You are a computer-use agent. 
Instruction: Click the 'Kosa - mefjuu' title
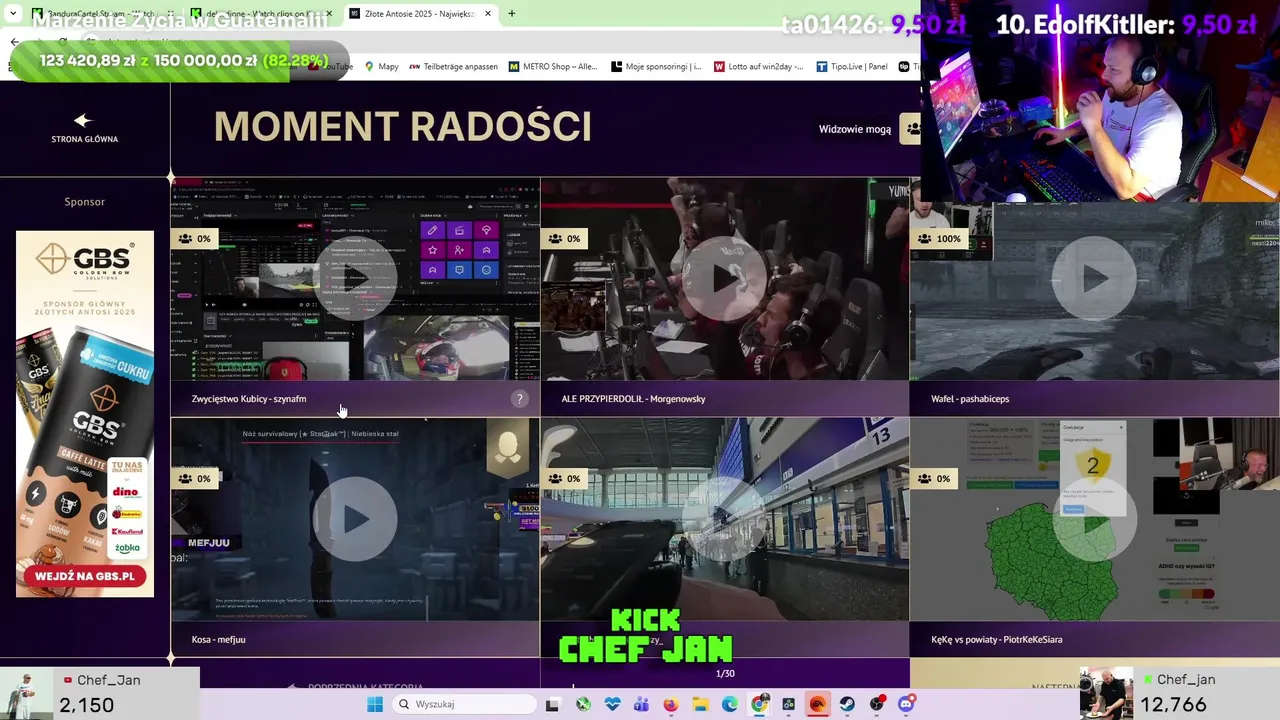click(218, 639)
